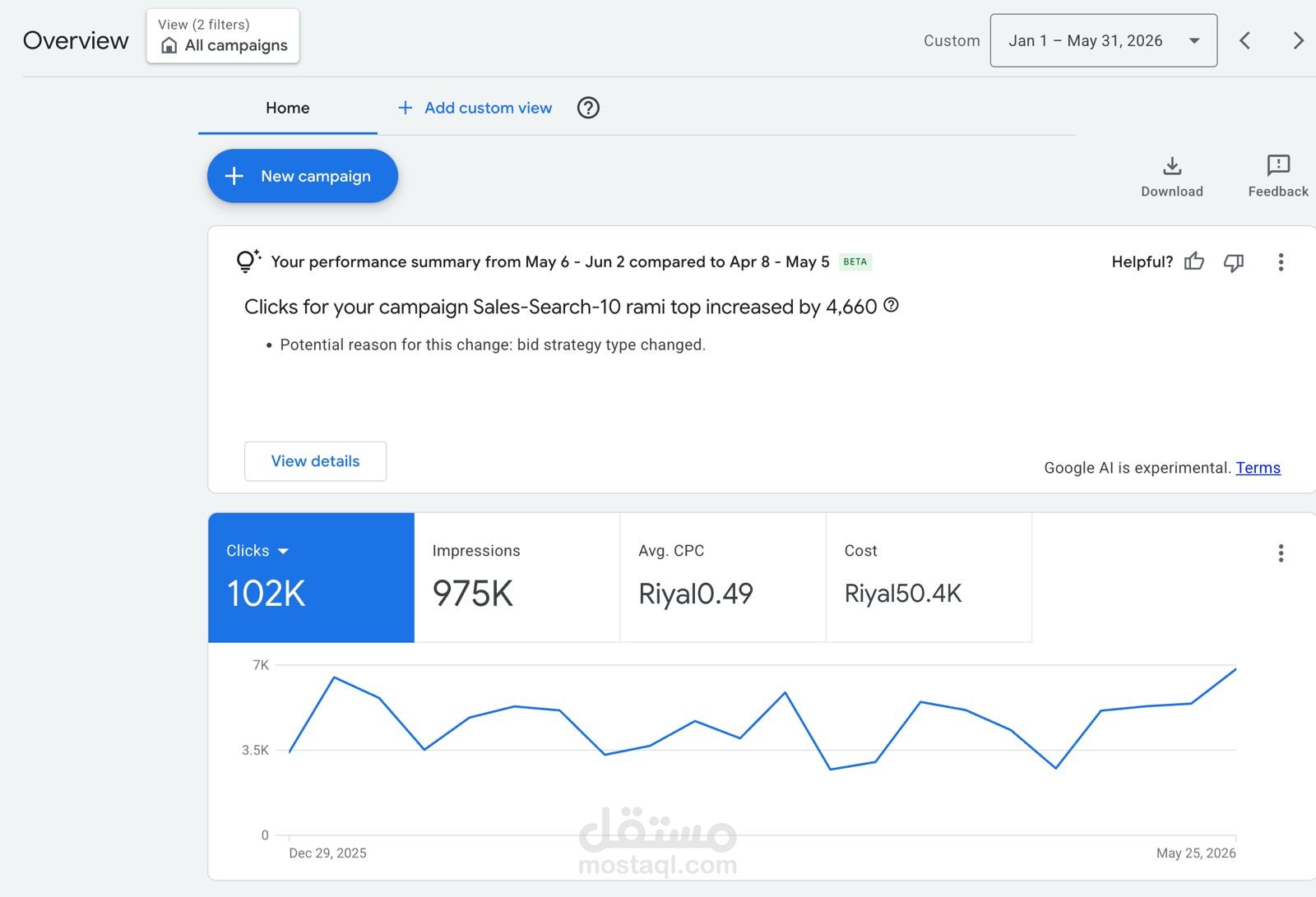
Task: Open performance summary three-dot menu
Action: (x=1281, y=262)
